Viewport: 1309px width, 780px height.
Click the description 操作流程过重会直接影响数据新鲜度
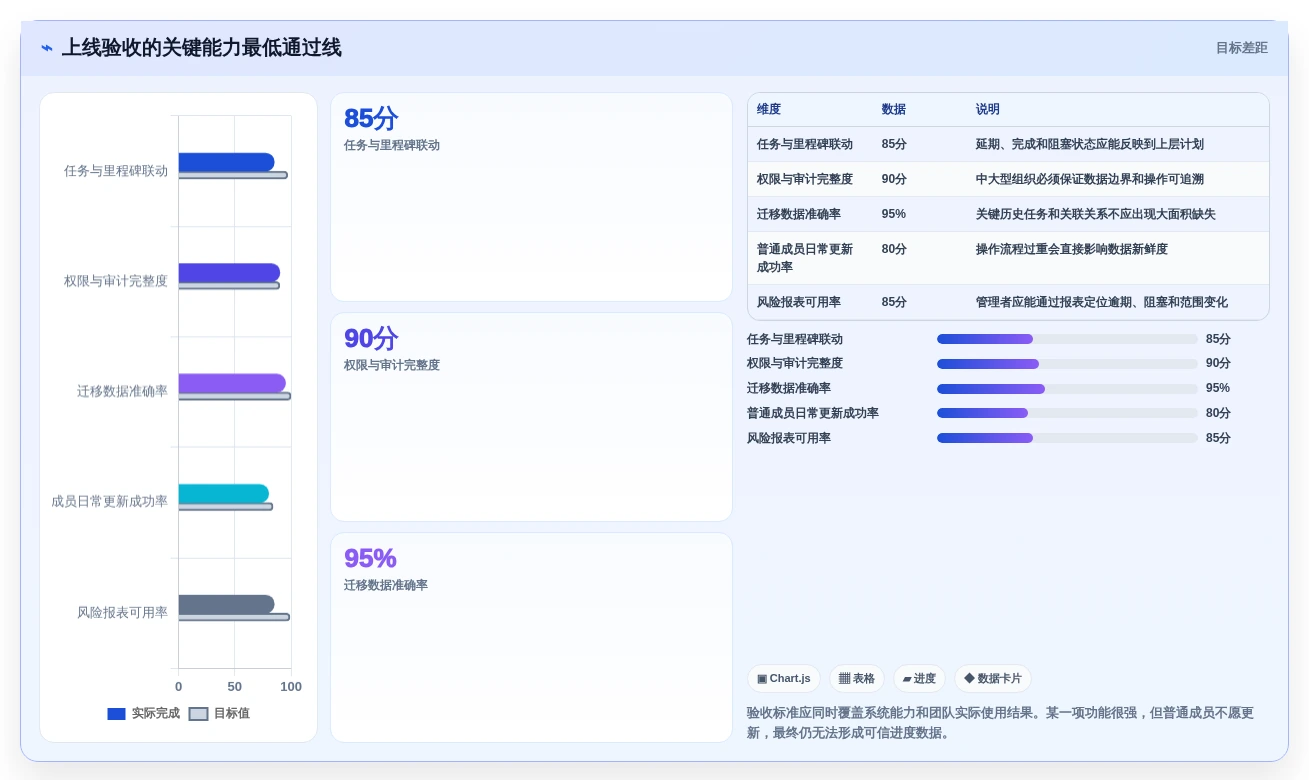(1072, 249)
